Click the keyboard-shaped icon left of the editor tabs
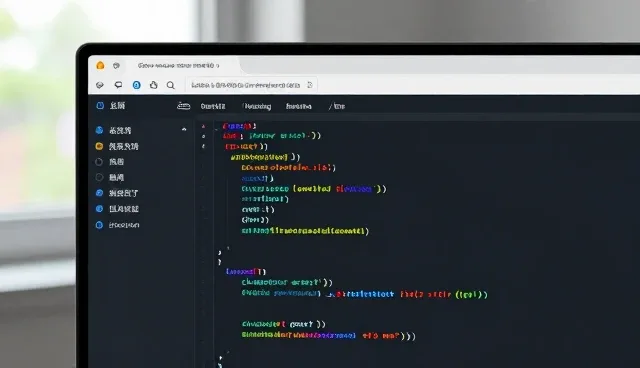This screenshot has width=640, height=368. (x=184, y=106)
